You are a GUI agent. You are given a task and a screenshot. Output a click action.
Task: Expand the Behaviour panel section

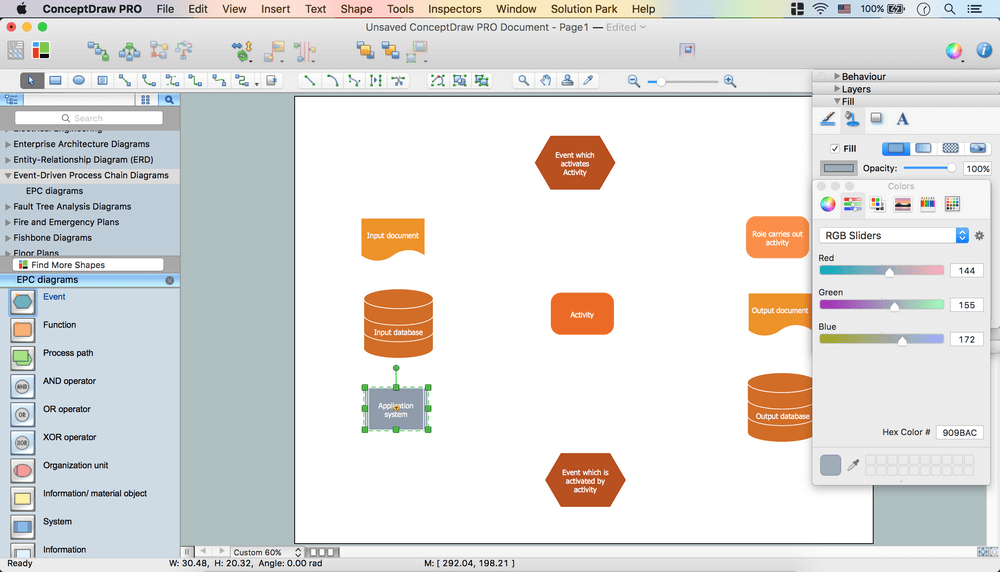pos(836,76)
